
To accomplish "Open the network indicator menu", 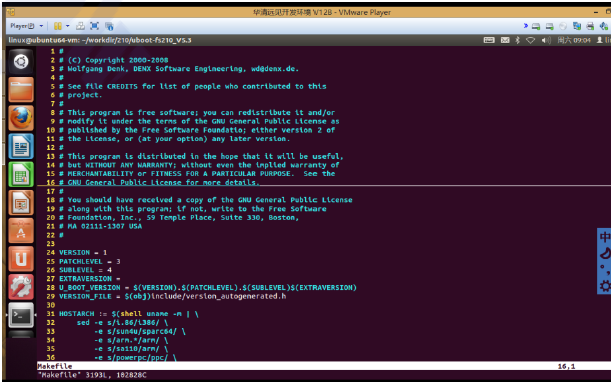I will [530, 40].
